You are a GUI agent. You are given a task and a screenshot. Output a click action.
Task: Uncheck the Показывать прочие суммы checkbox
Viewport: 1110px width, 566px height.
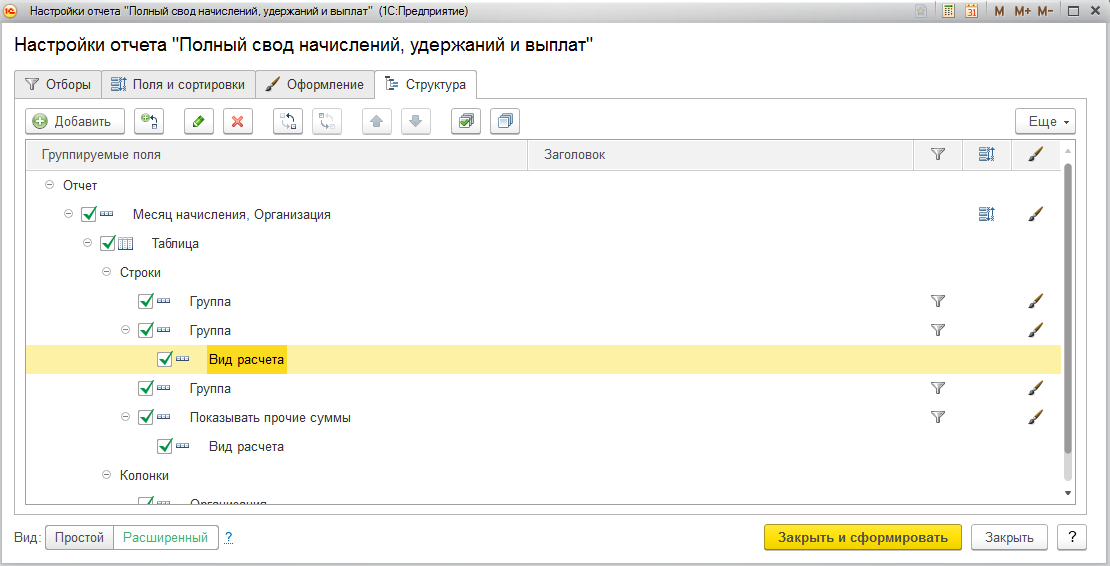(146, 417)
